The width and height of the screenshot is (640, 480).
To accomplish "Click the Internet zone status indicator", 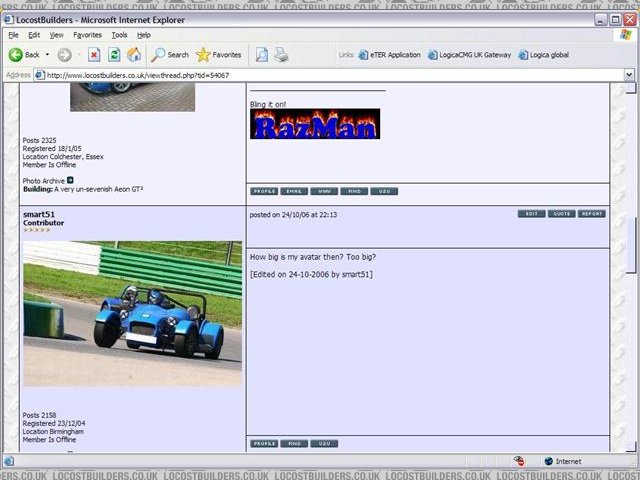I will tap(562, 462).
